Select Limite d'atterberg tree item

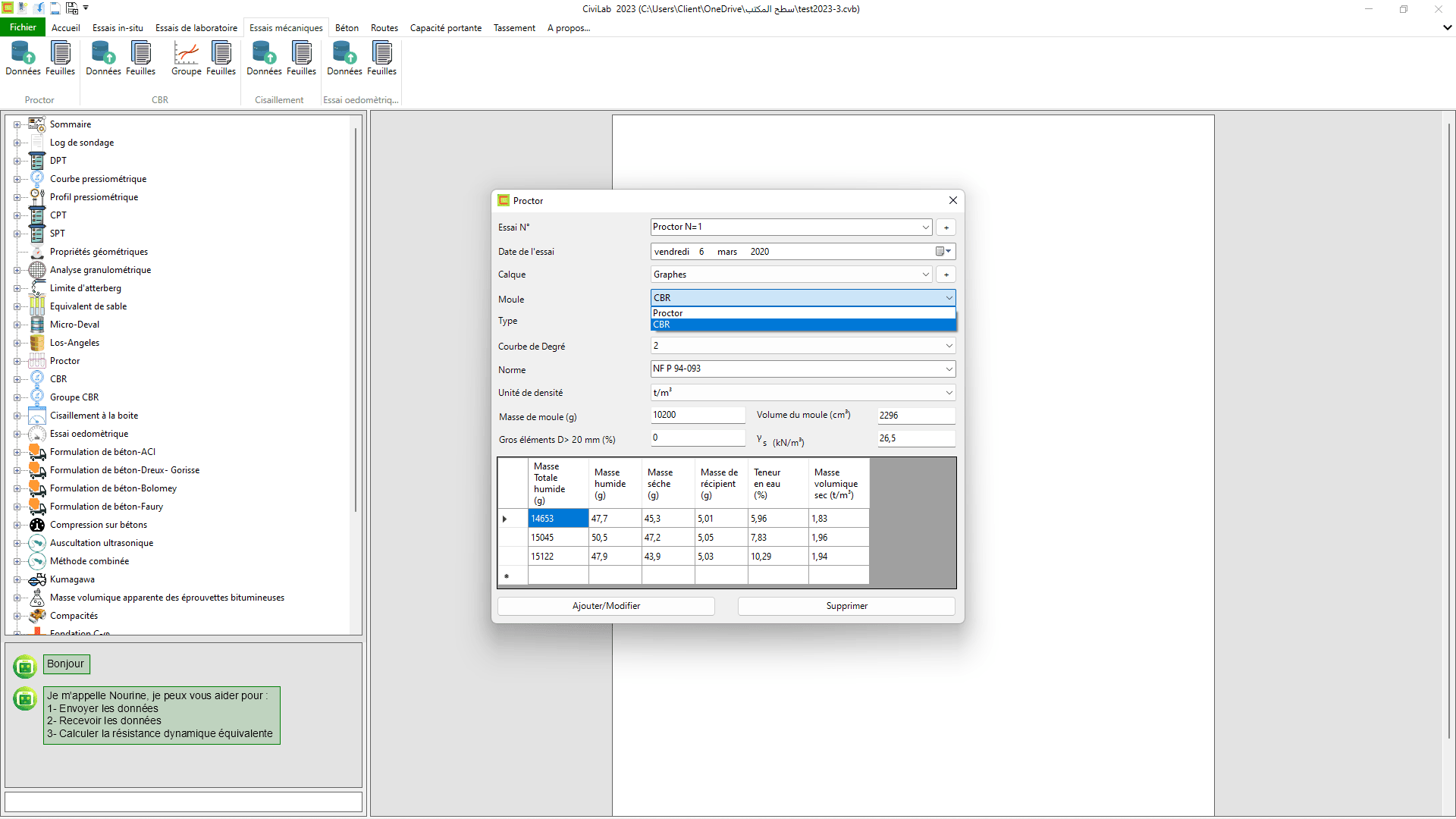click(x=85, y=288)
